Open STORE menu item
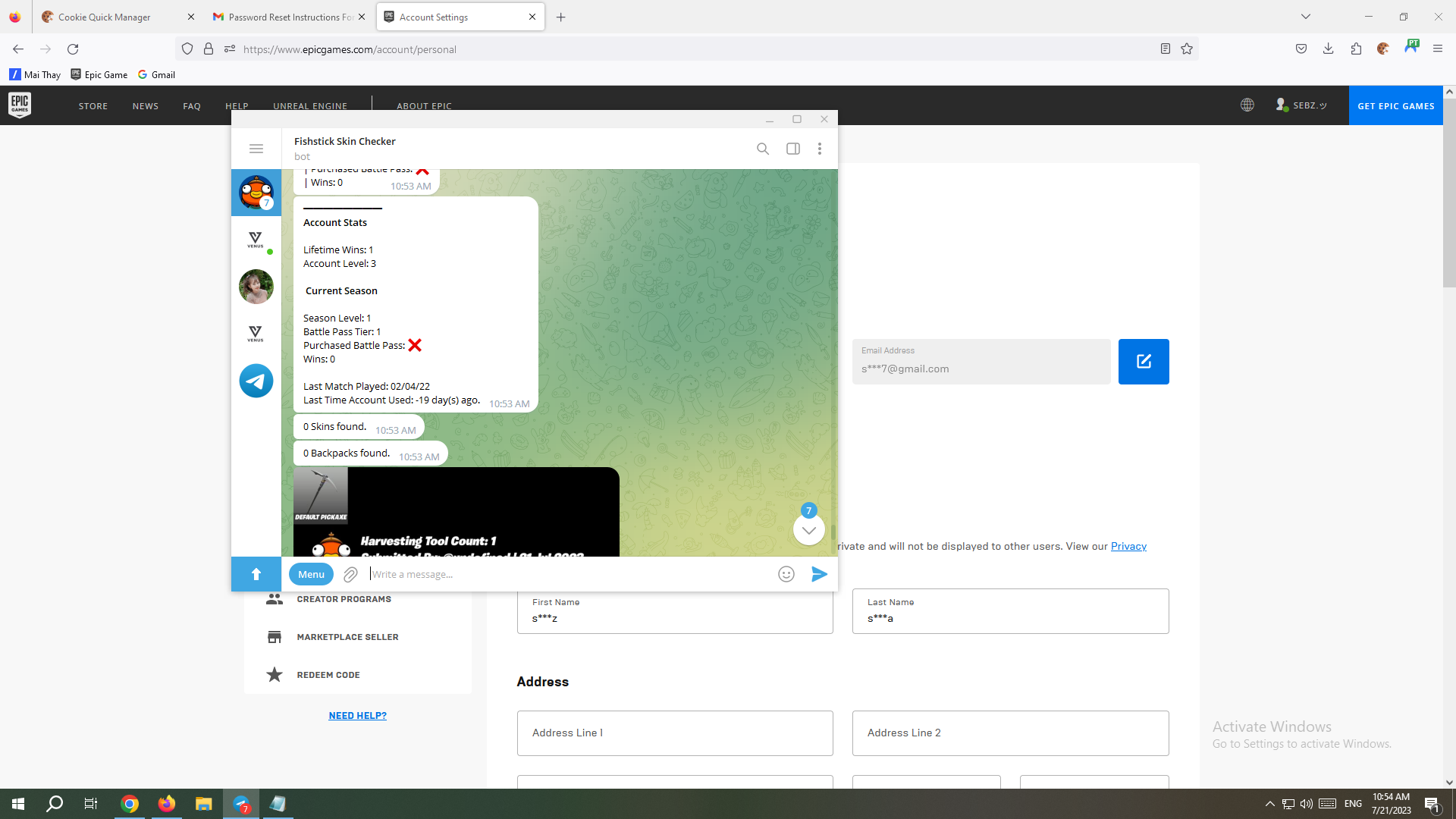This screenshot has height=819, width=1456. point(93,106)
